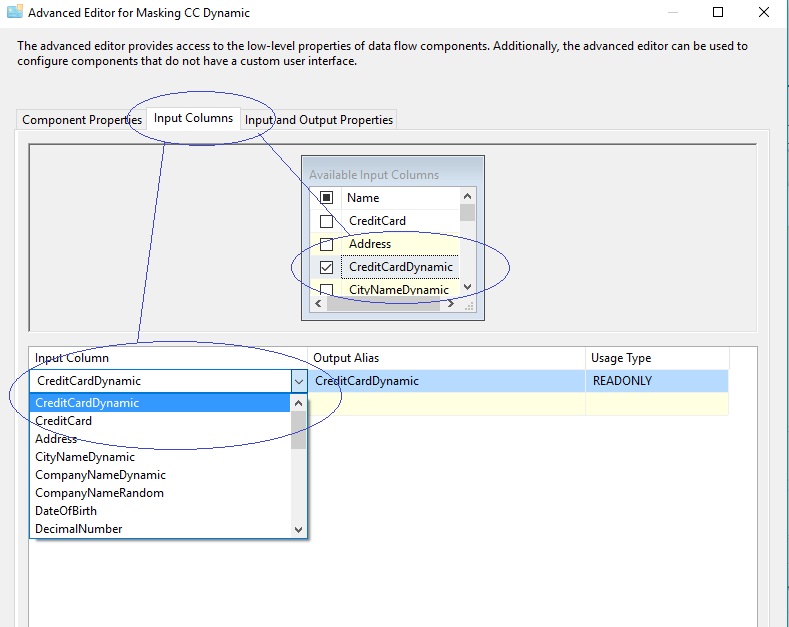Switch to the Input Columns tab

point(193,118)
